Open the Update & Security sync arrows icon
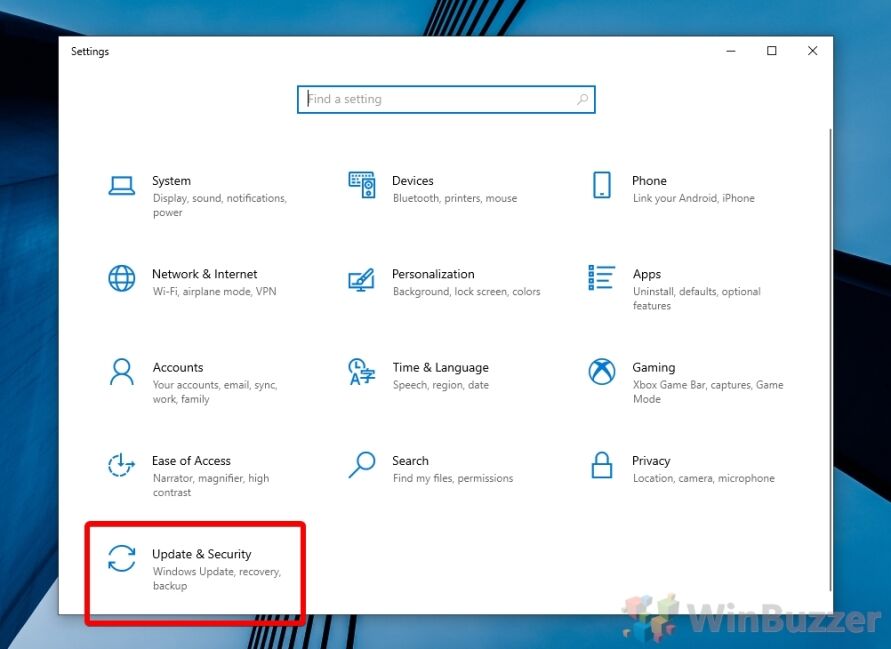891x649 pixels. tap(122, 558)
